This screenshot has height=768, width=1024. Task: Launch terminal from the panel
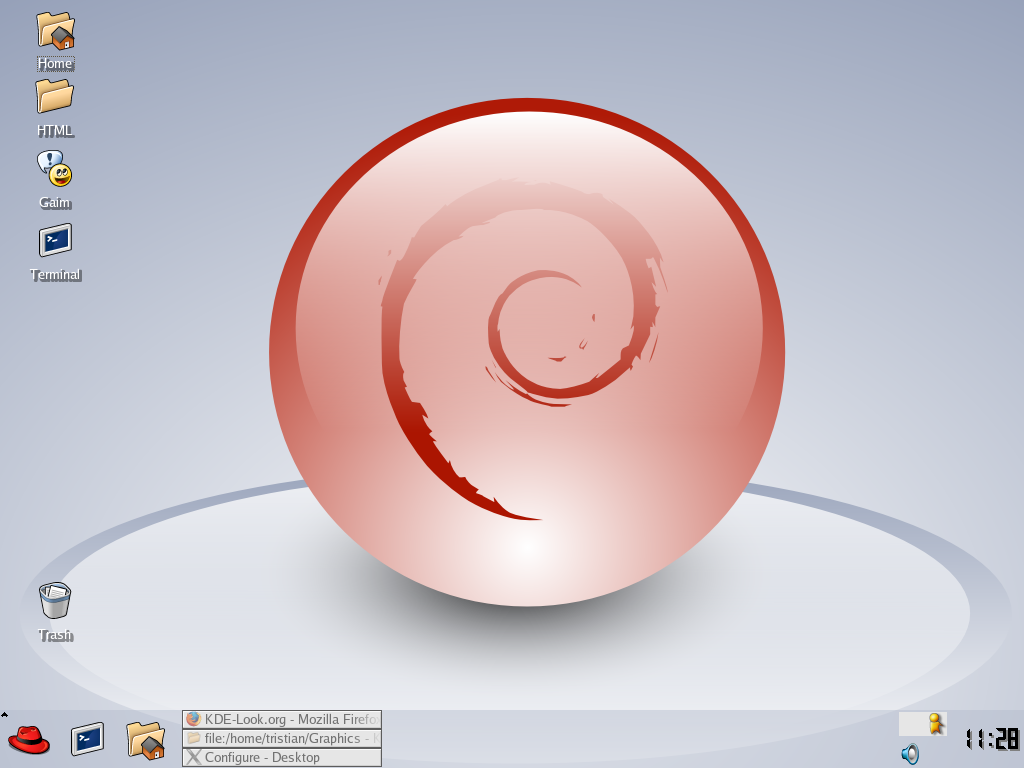pos(88,739)
